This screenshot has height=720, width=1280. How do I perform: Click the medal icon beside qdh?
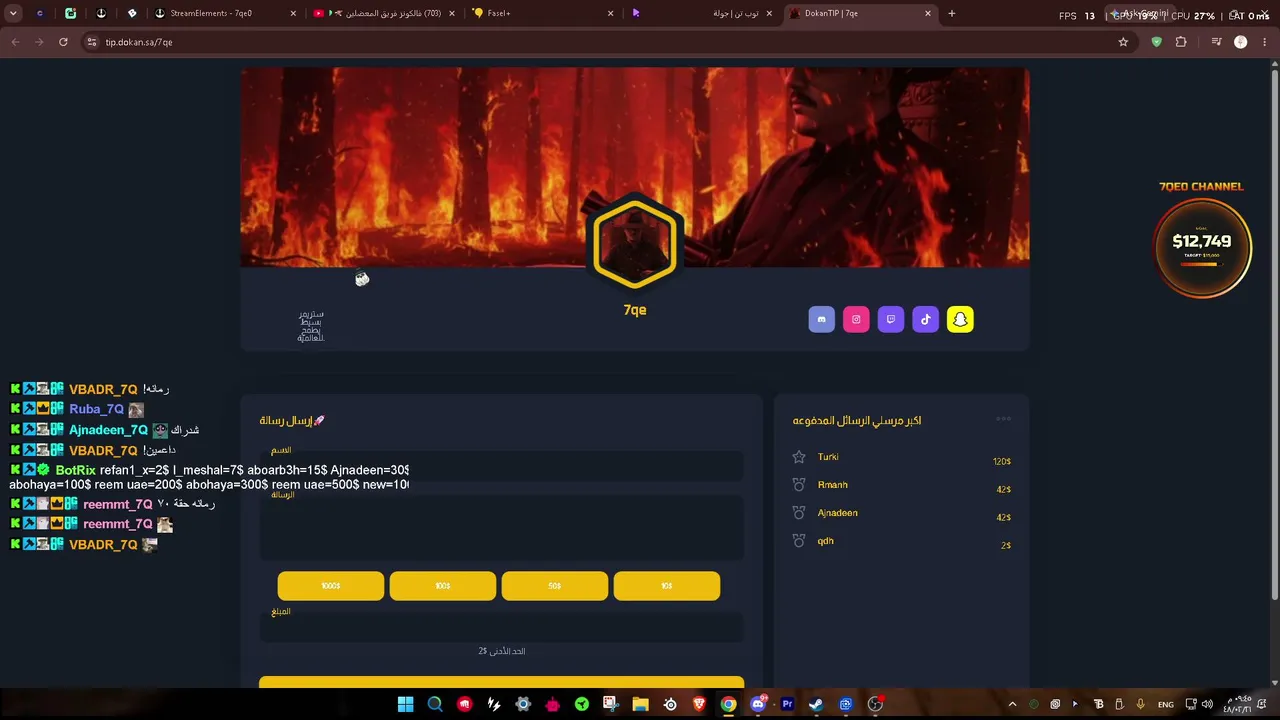(x=799, y=541)
